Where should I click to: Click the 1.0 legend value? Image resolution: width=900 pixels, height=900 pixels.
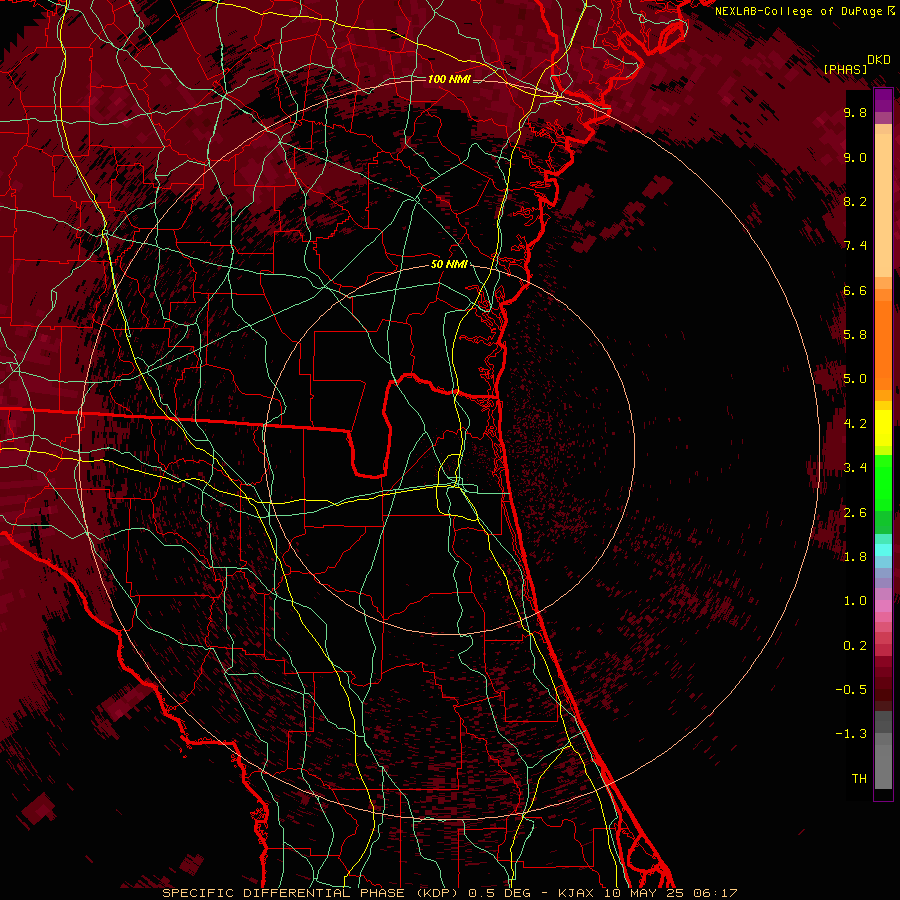click(855, 600)
